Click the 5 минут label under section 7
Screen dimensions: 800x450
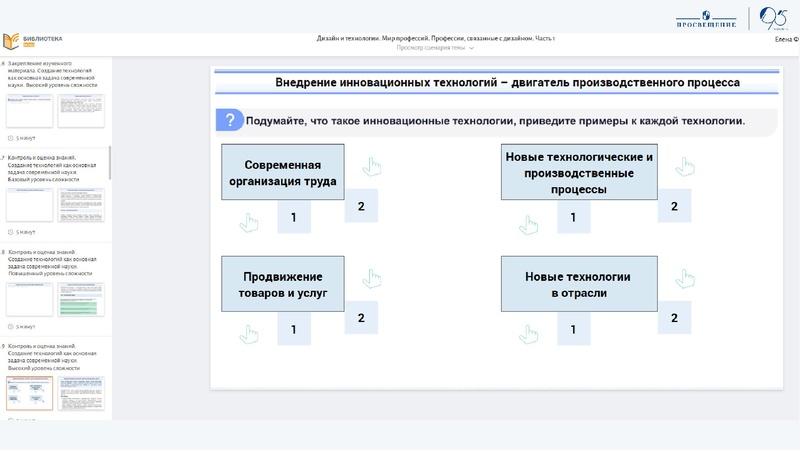[26, 232]
